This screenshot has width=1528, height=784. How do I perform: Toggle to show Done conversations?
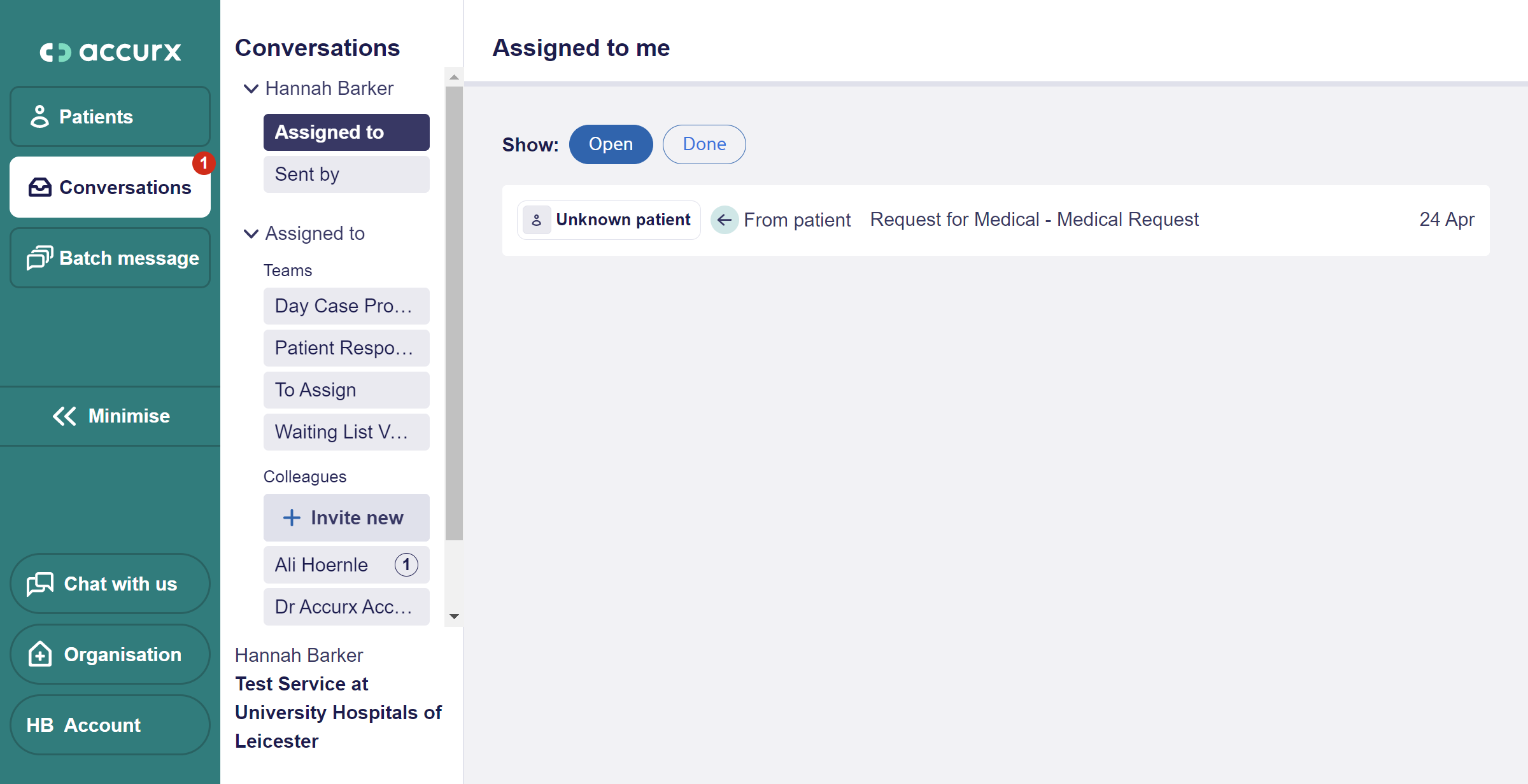click(704, 143)
